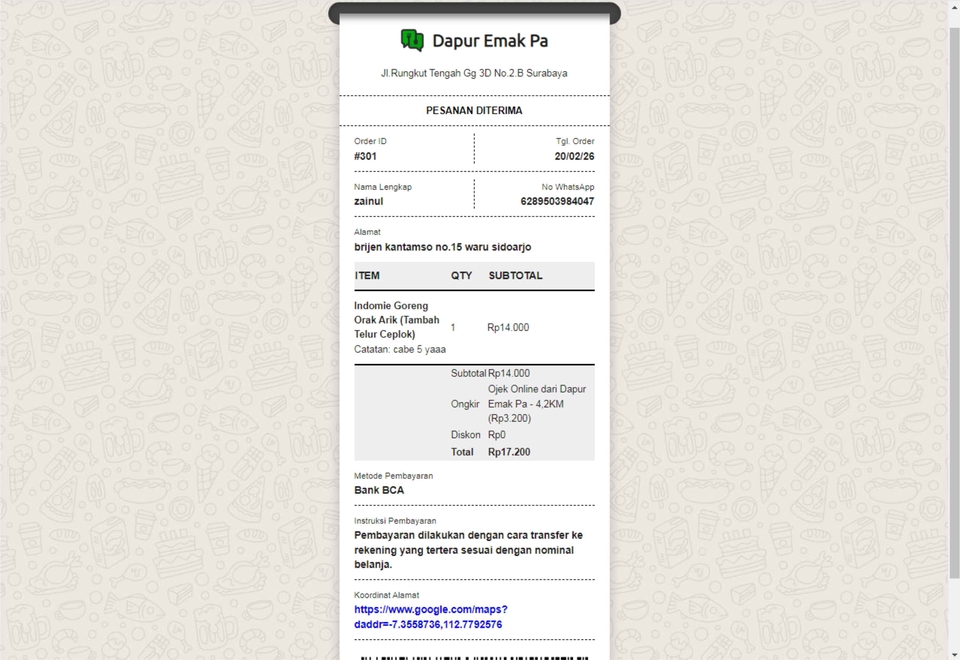This screenshot has width=960, height=660.
Task: Click the 'Instruksi Pembayaran' label
Action: coord(395,521)
